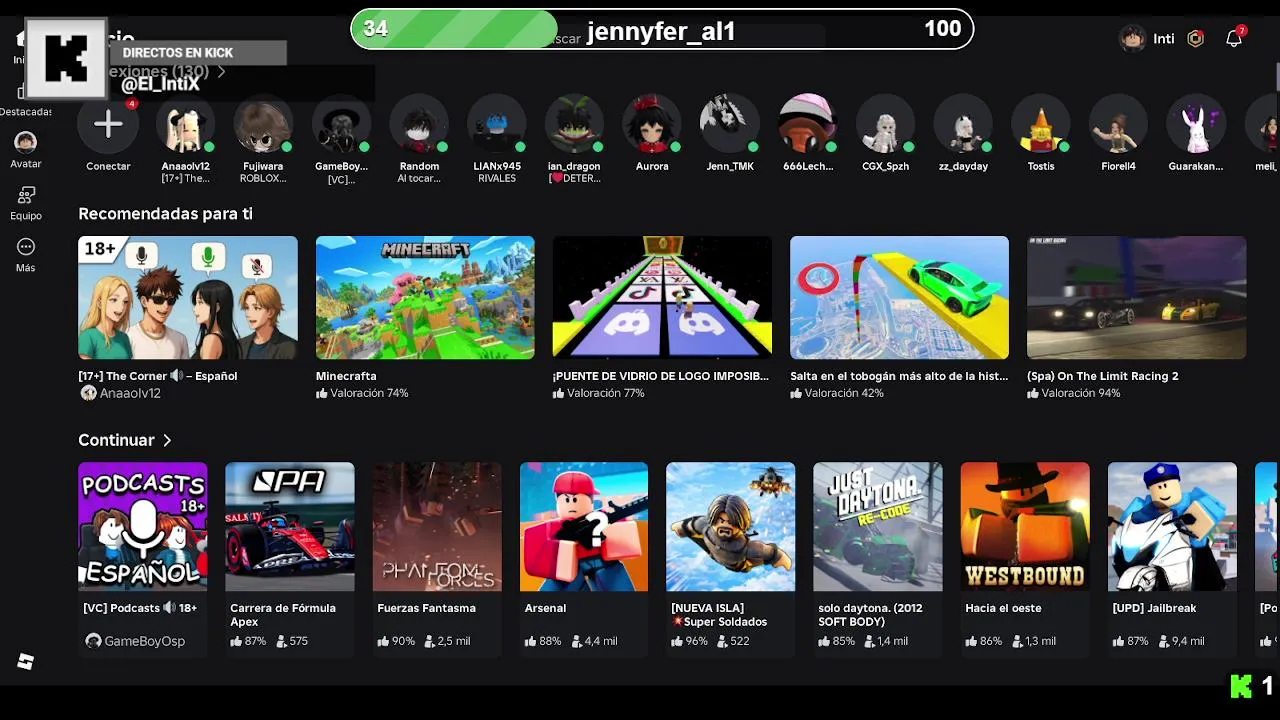The width and height of the screenshot is (1280, 720).
Task: Click Valoración 42% rating text
Action: point(844,394)
